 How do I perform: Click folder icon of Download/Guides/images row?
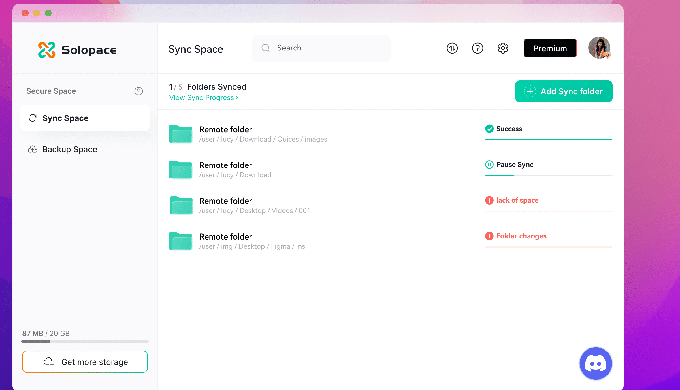click(x=180, y=134)
